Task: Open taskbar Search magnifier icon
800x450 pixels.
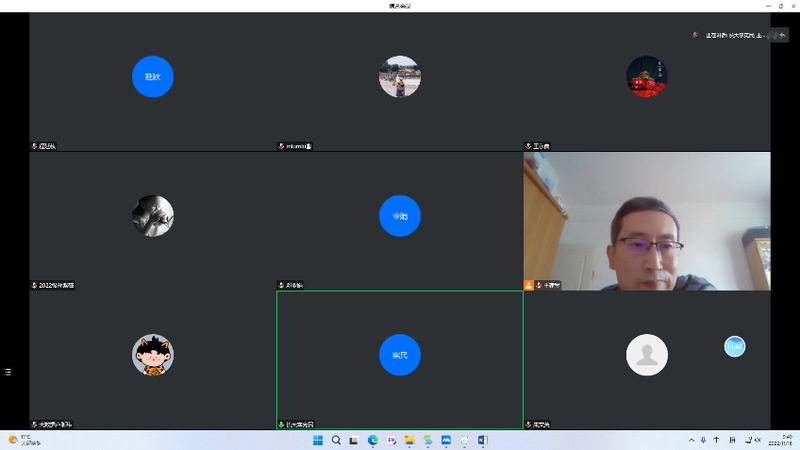Action: pyautogui.click(x=337, y=440)
